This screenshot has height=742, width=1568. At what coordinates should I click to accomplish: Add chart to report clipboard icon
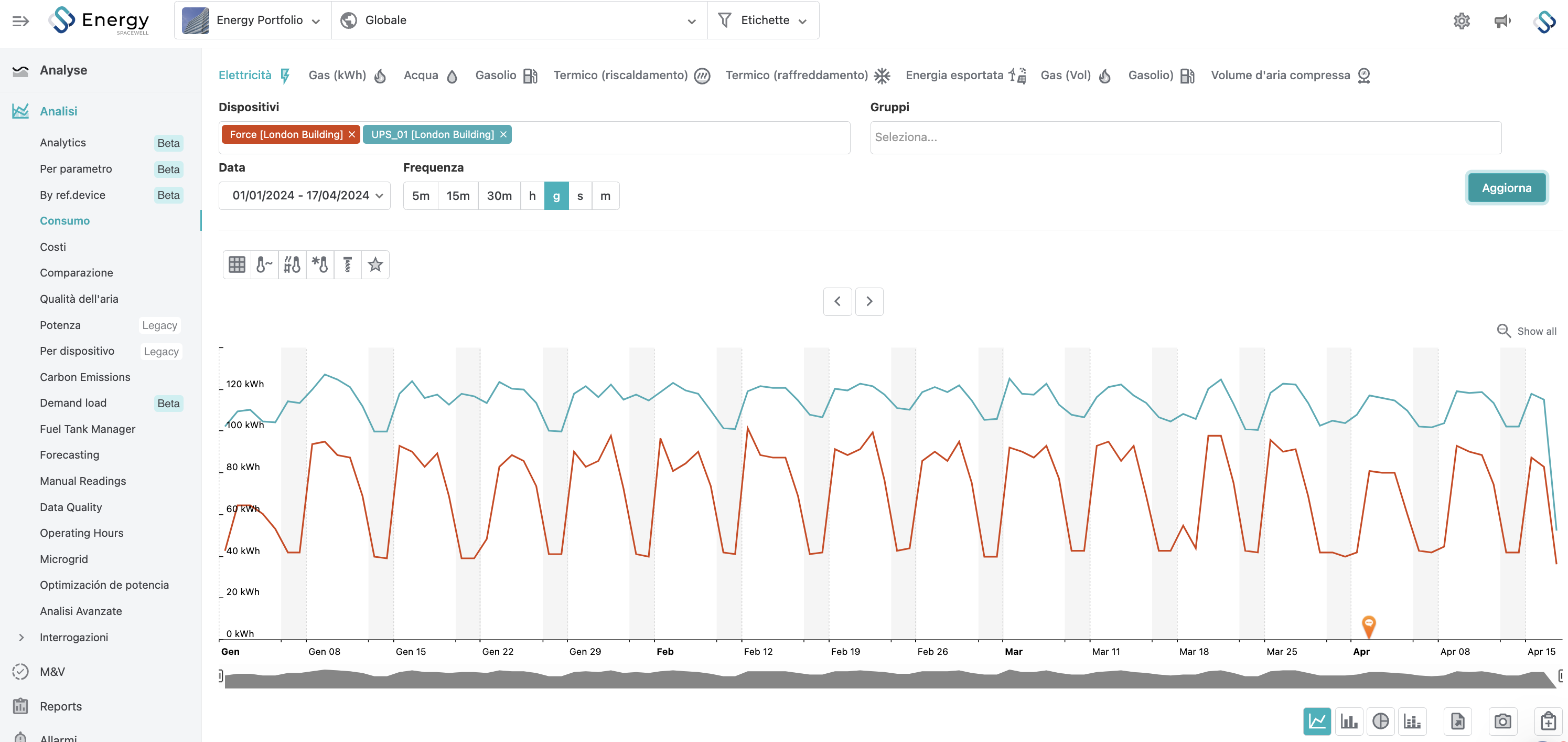click(x=1548, y=722)
